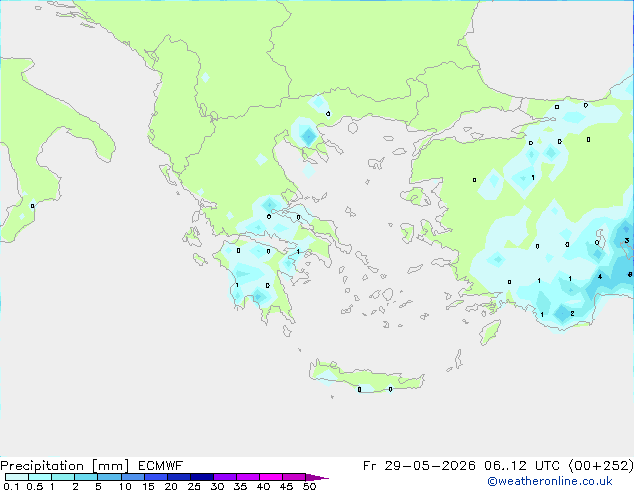Click the island of Crete on the map
The width and height of the screenshot is (634, 490).
coord(366,379)
